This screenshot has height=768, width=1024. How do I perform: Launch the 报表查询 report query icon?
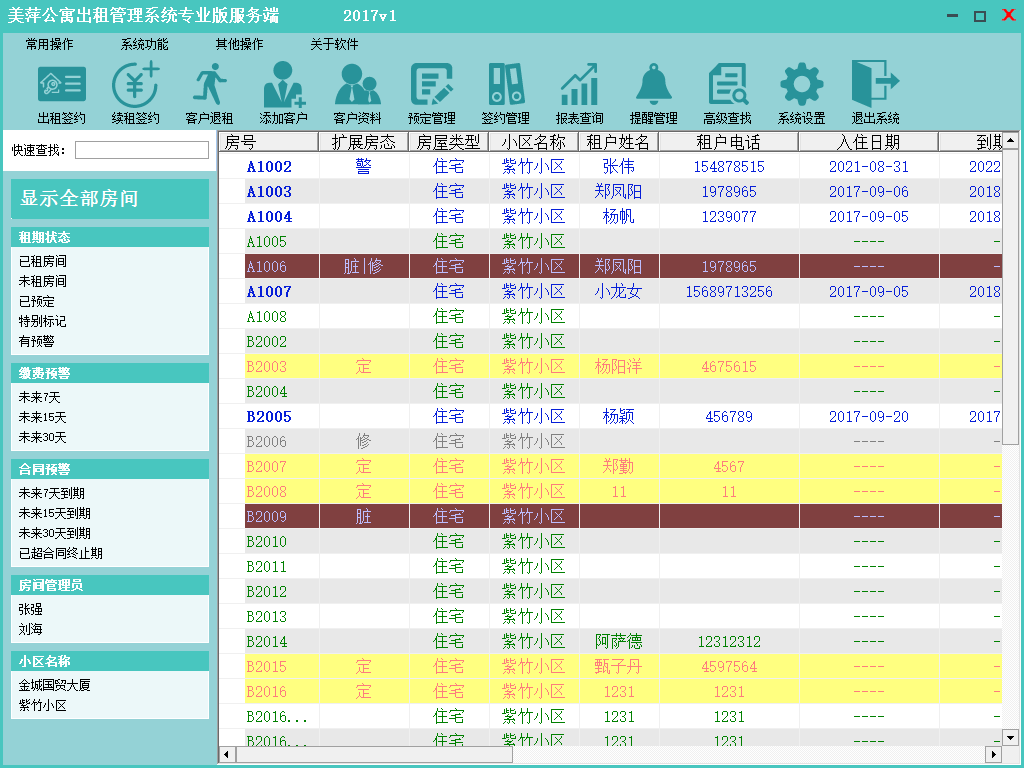[579, 87]
